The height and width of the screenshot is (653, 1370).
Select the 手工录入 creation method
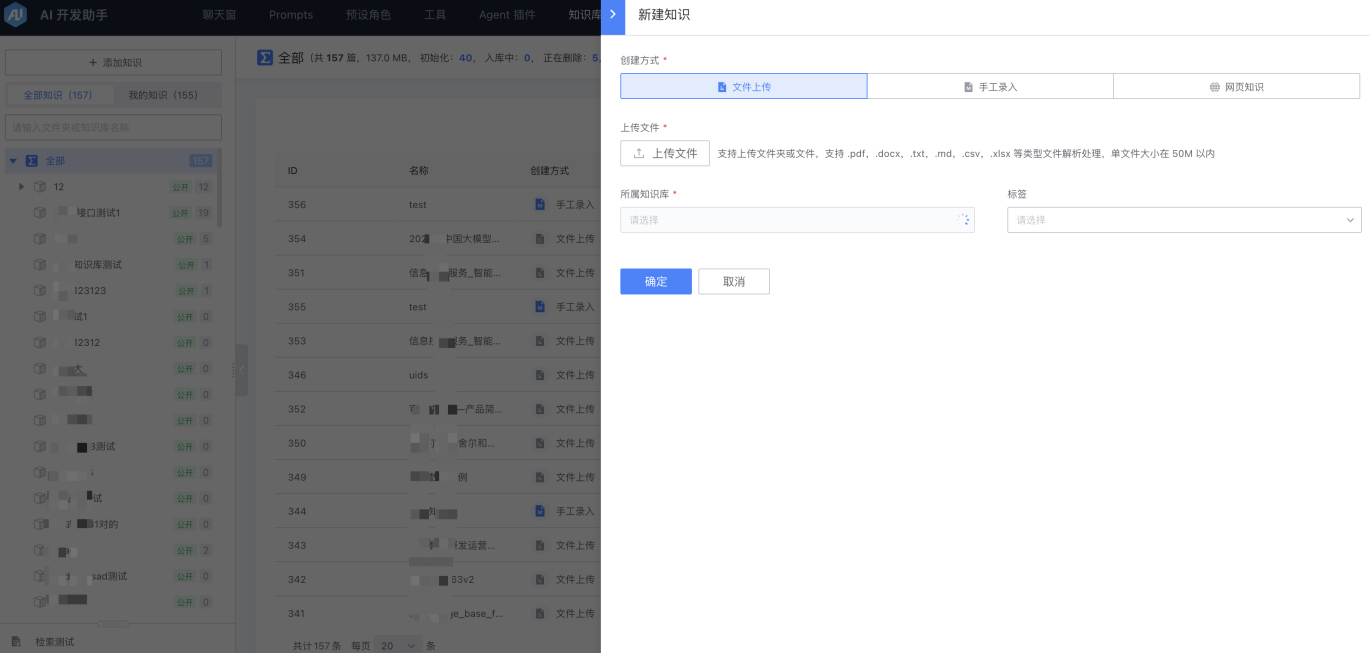[989, 86]
